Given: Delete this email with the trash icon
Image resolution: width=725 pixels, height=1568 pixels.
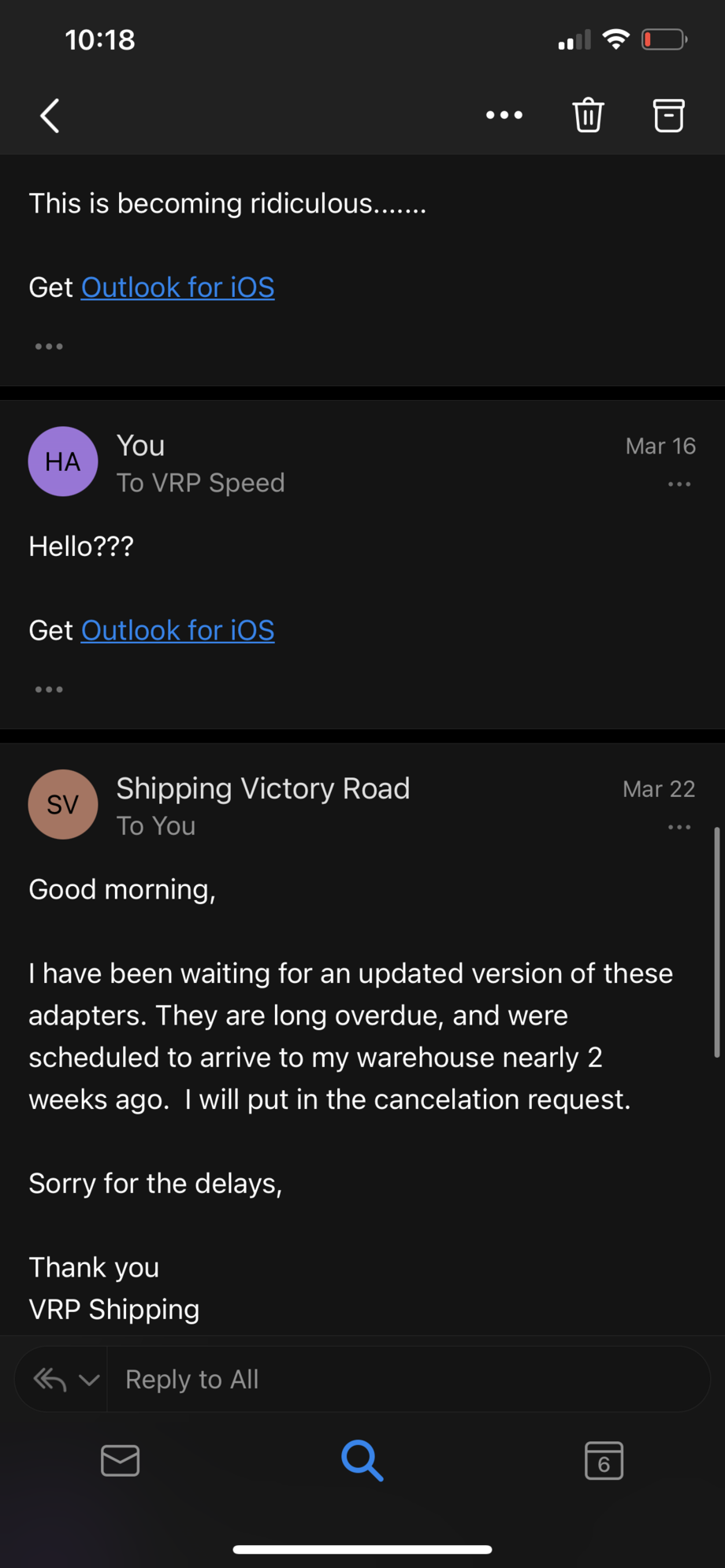Looking at the screenshot, I should point(588,116).
